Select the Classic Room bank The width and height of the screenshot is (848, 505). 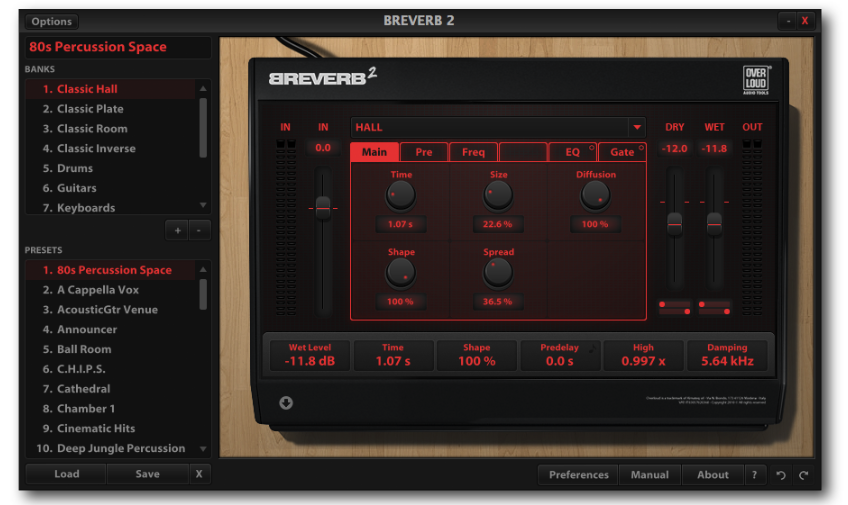pyautogui.click(x=111, y=129)
